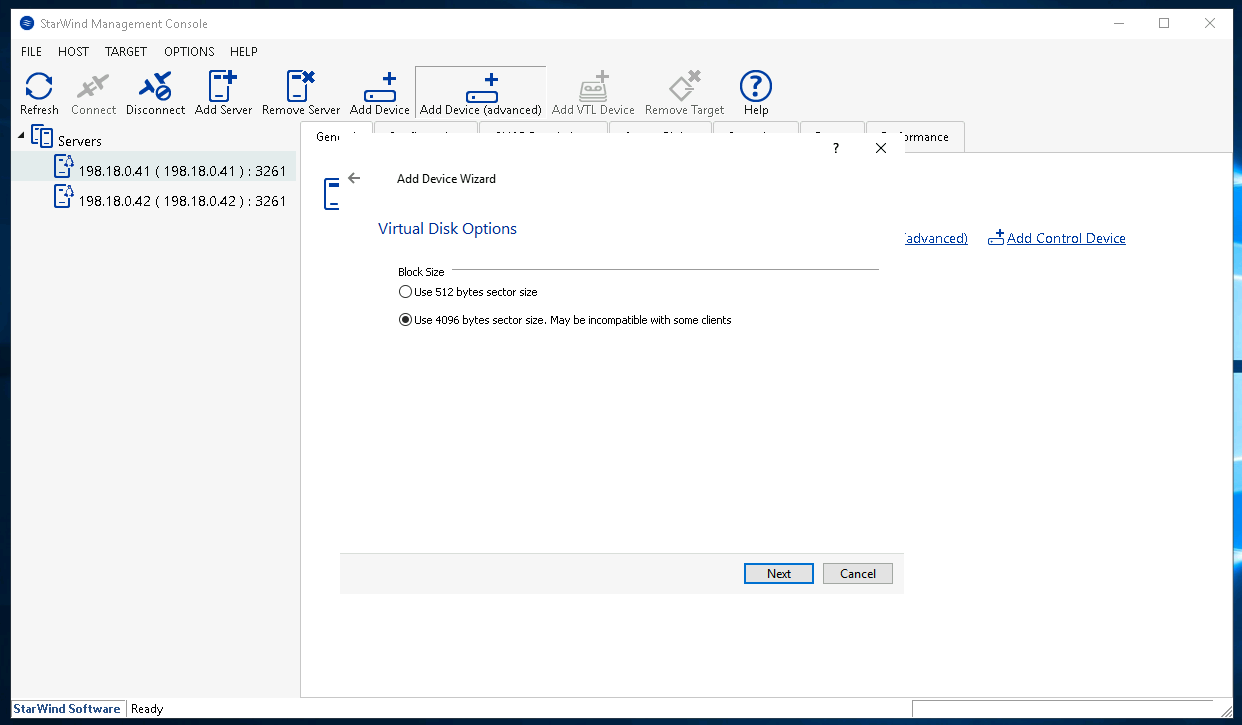
Task: Select 512 bytes sector size option
Action: pyautogui.click(x=405, y=292)
